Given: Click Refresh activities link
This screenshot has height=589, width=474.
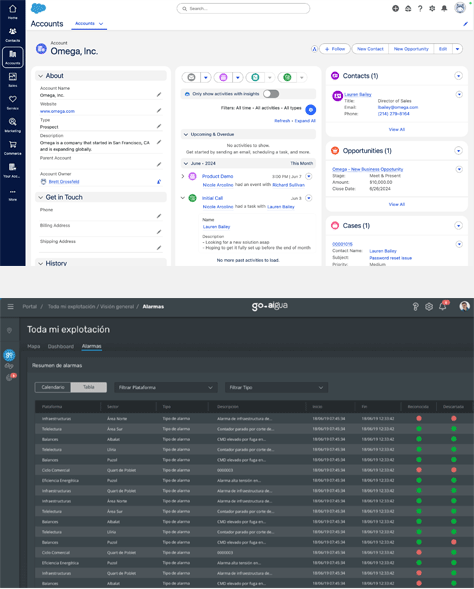Looking at the screenshot, I should 282,121.
